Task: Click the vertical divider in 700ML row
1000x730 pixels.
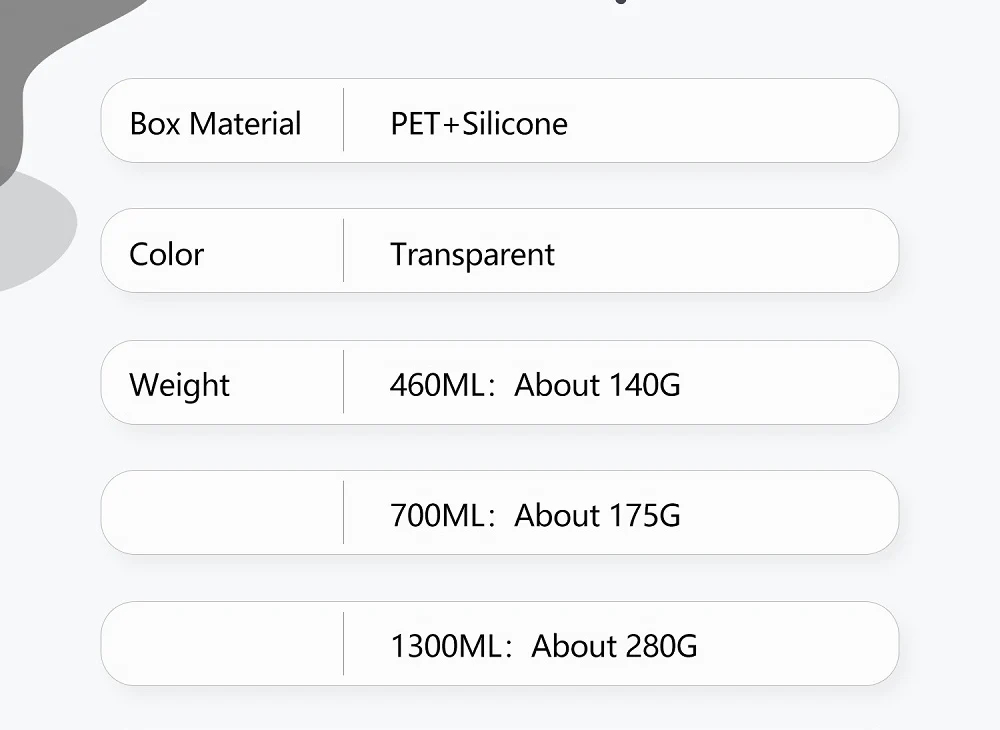Action: point(344,512)
